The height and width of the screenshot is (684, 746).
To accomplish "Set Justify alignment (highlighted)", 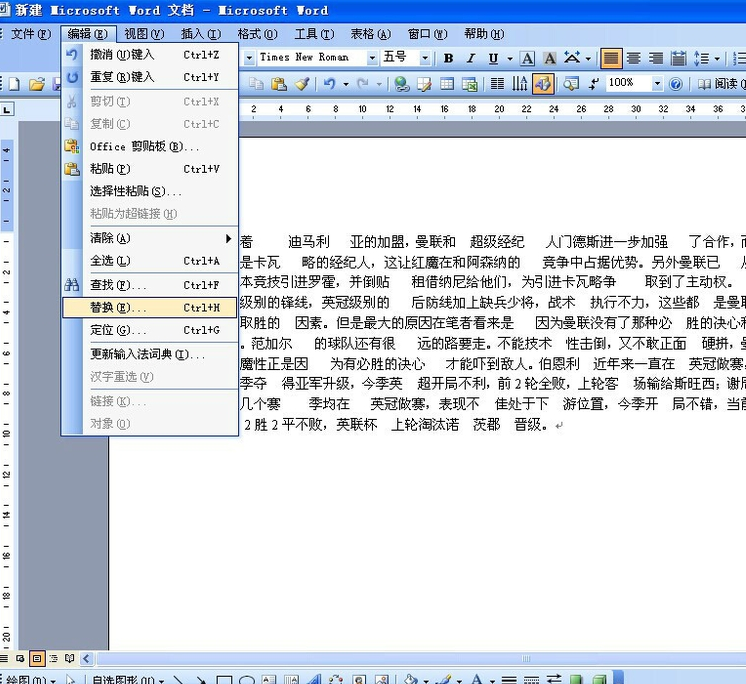I will coord(611,58).
